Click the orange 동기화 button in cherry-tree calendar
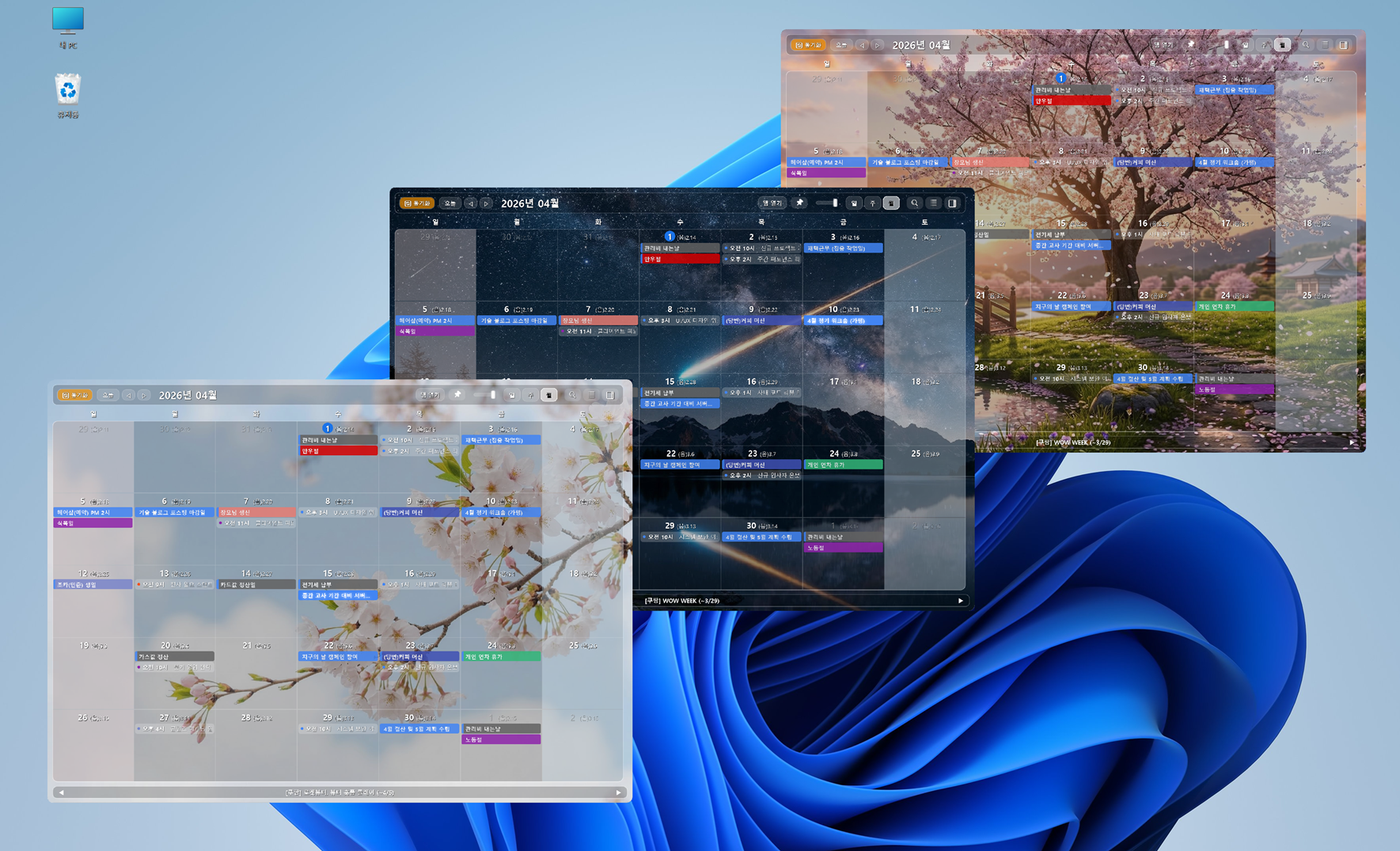 808,45
